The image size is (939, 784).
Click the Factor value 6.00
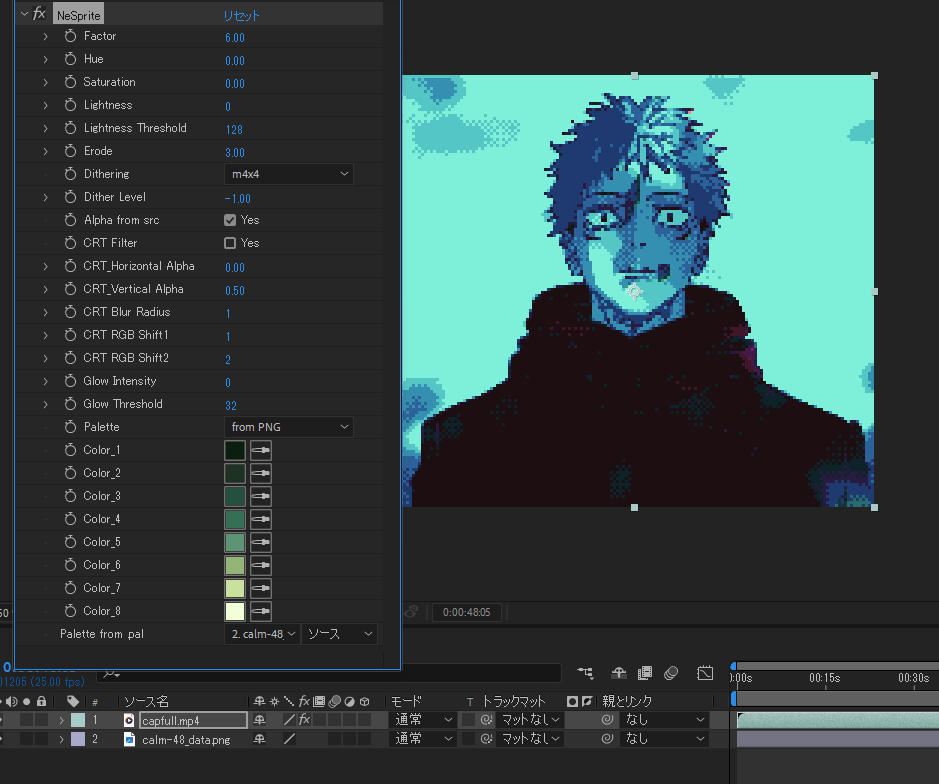point(235,37)
